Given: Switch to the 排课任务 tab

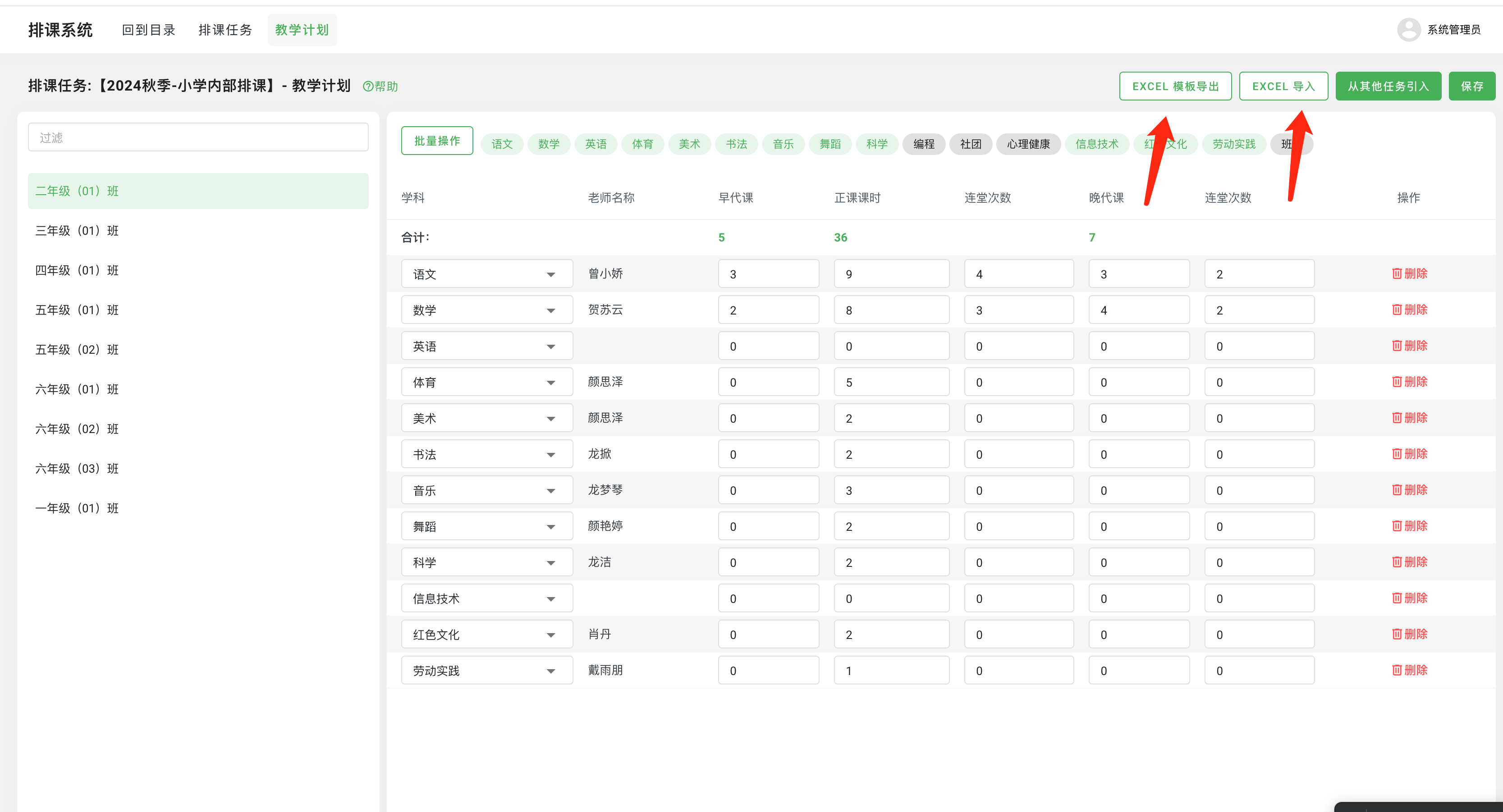Looking at the screenshot, I should click(x=225, y=29).
